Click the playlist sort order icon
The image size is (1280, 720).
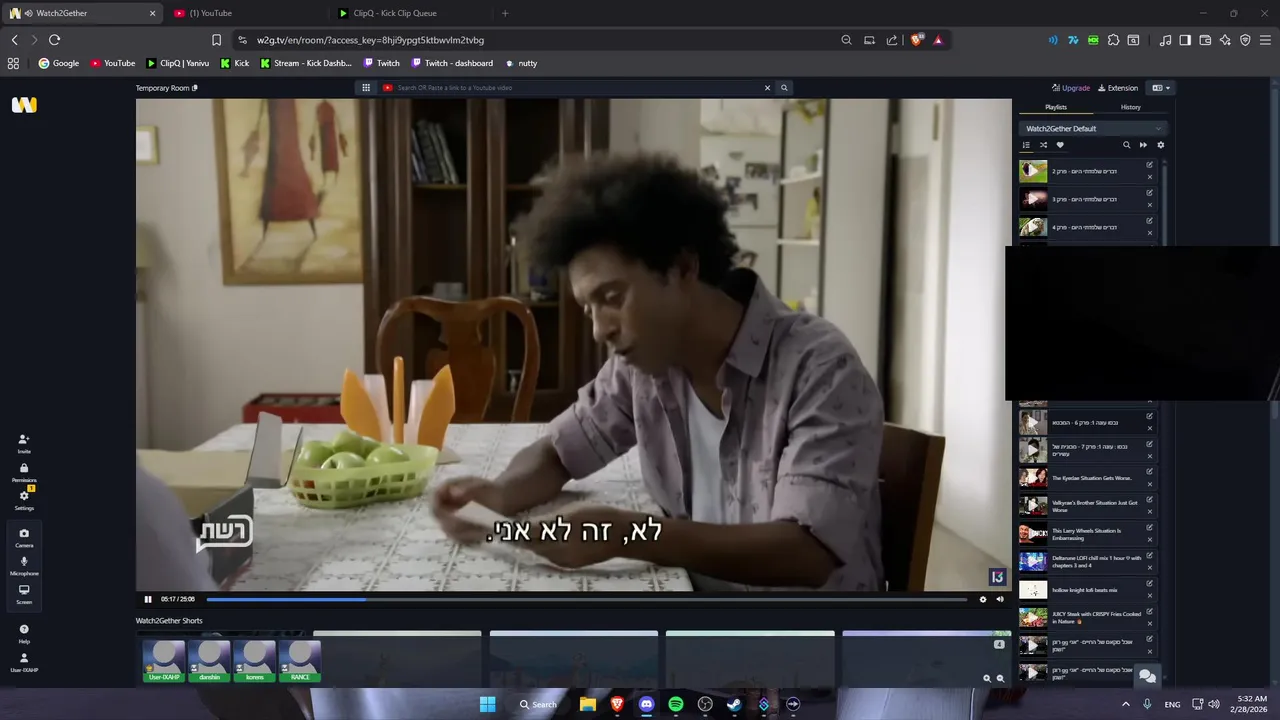pyautogui.click(x=1026, y=145)
